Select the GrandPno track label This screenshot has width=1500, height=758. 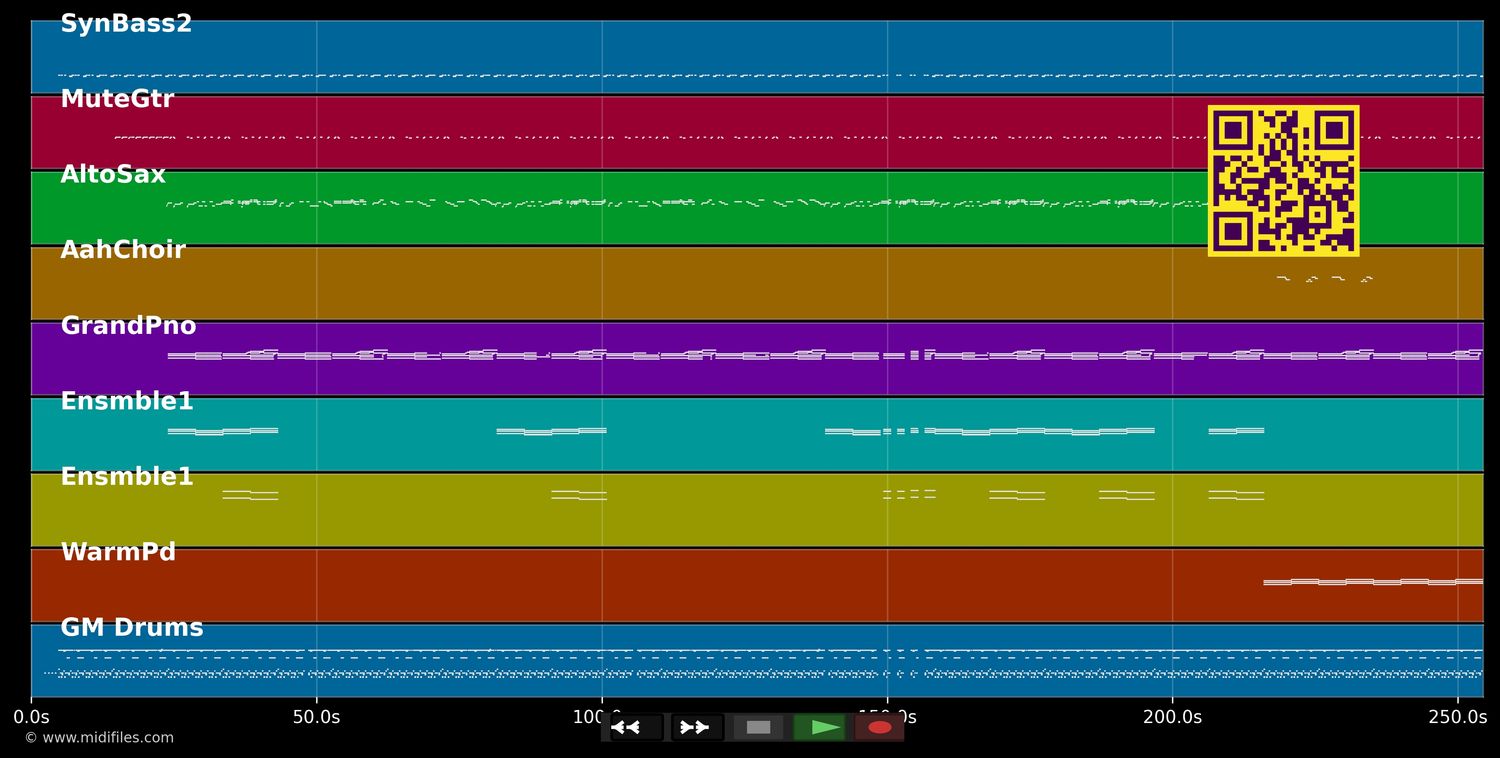pyautogui.click(x=128, y=326)
